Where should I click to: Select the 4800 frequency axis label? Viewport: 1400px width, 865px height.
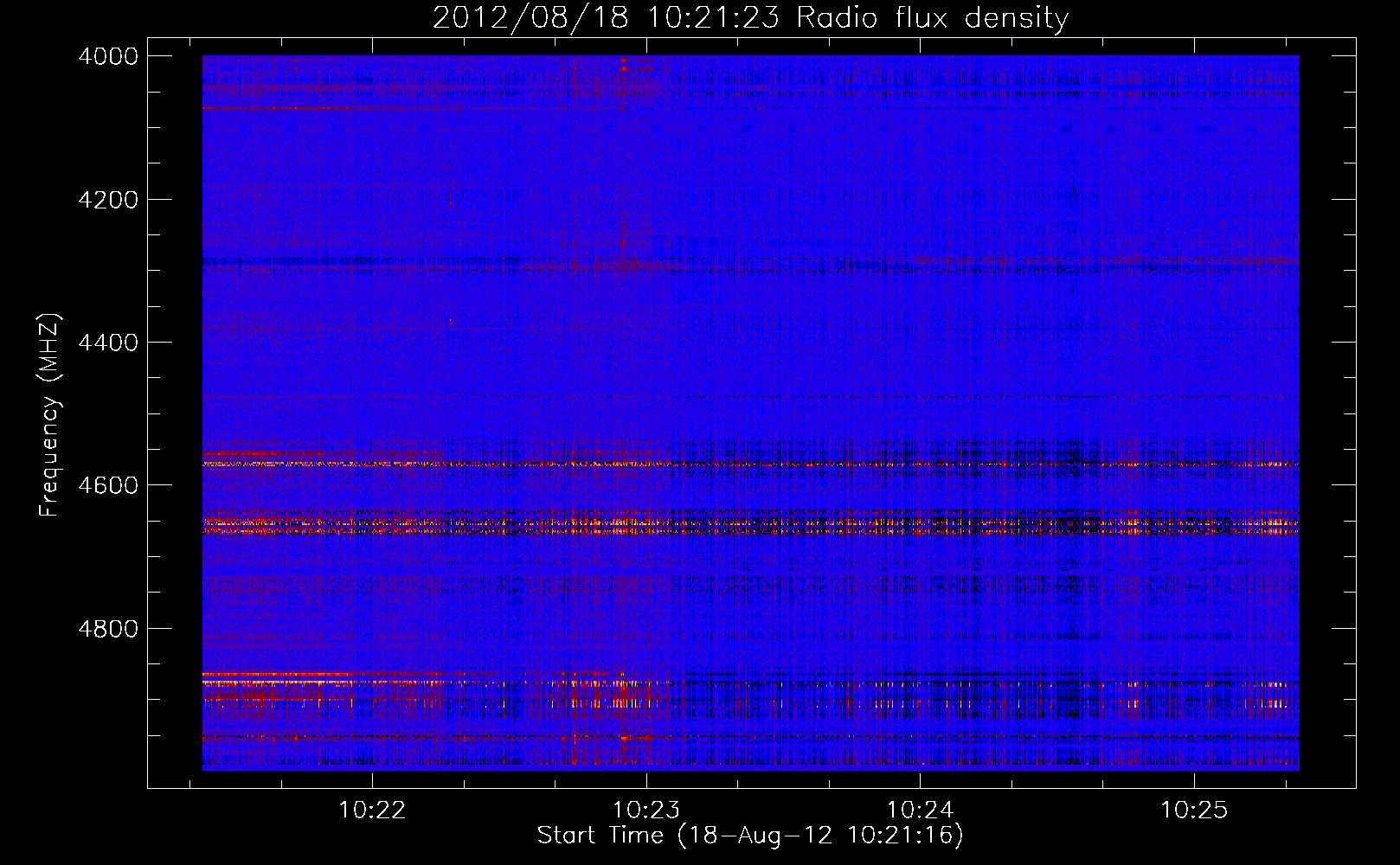108,629
